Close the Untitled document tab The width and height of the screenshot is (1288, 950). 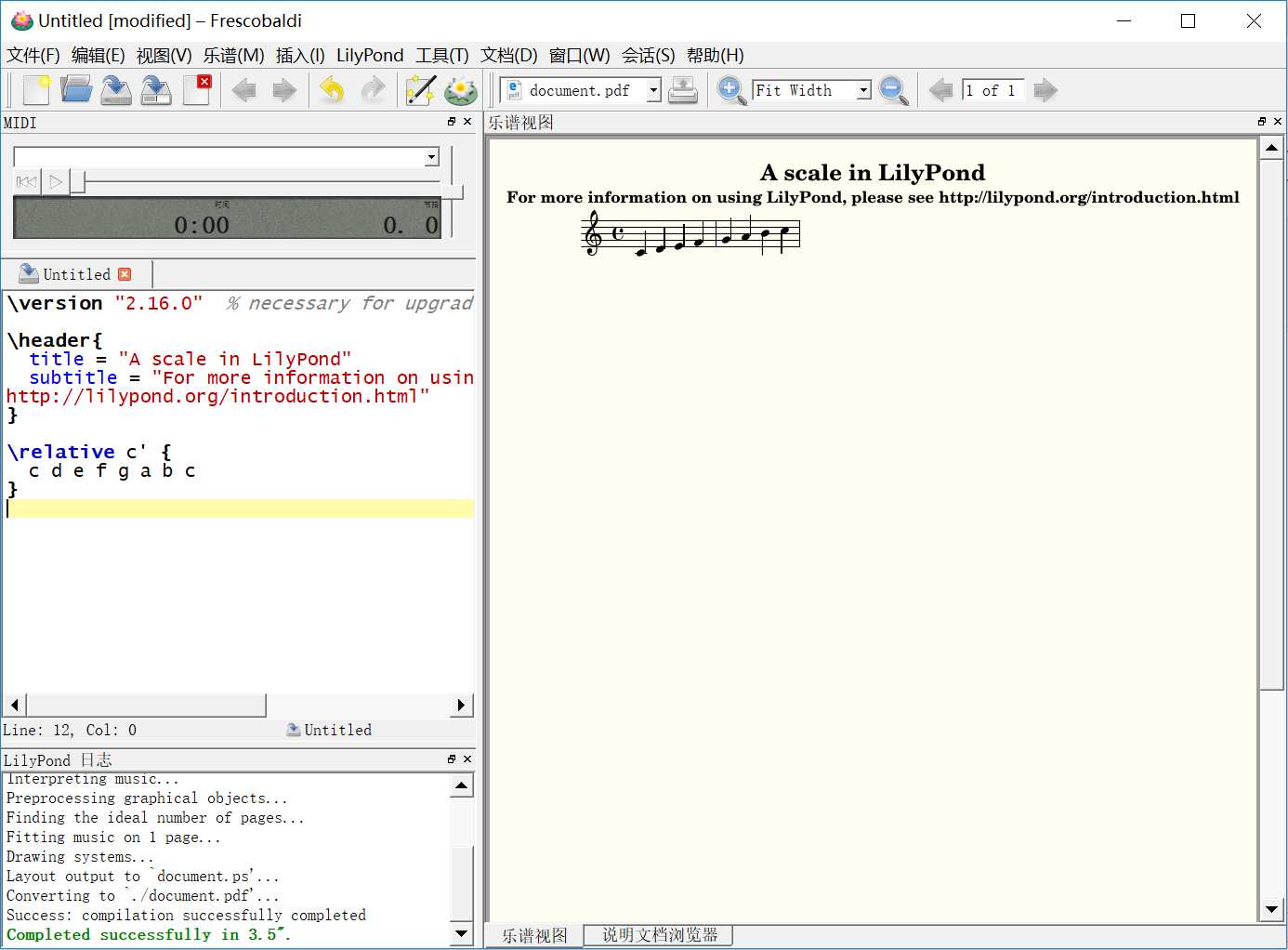(x=125, y=274)
